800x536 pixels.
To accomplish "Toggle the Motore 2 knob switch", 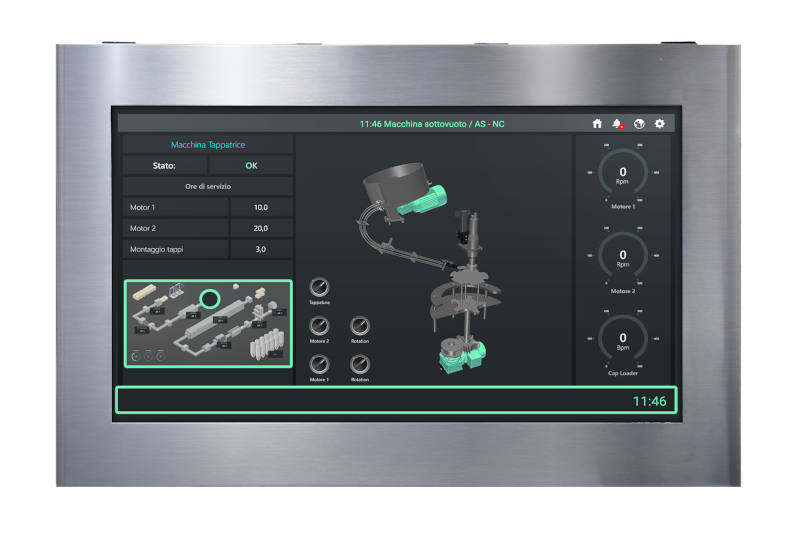I will (319, 326).
